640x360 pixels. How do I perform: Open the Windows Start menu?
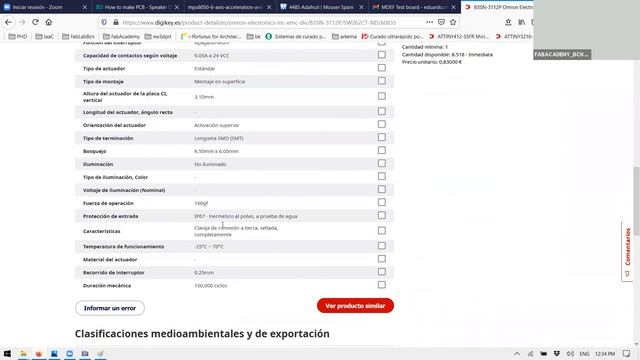[7, 353]
